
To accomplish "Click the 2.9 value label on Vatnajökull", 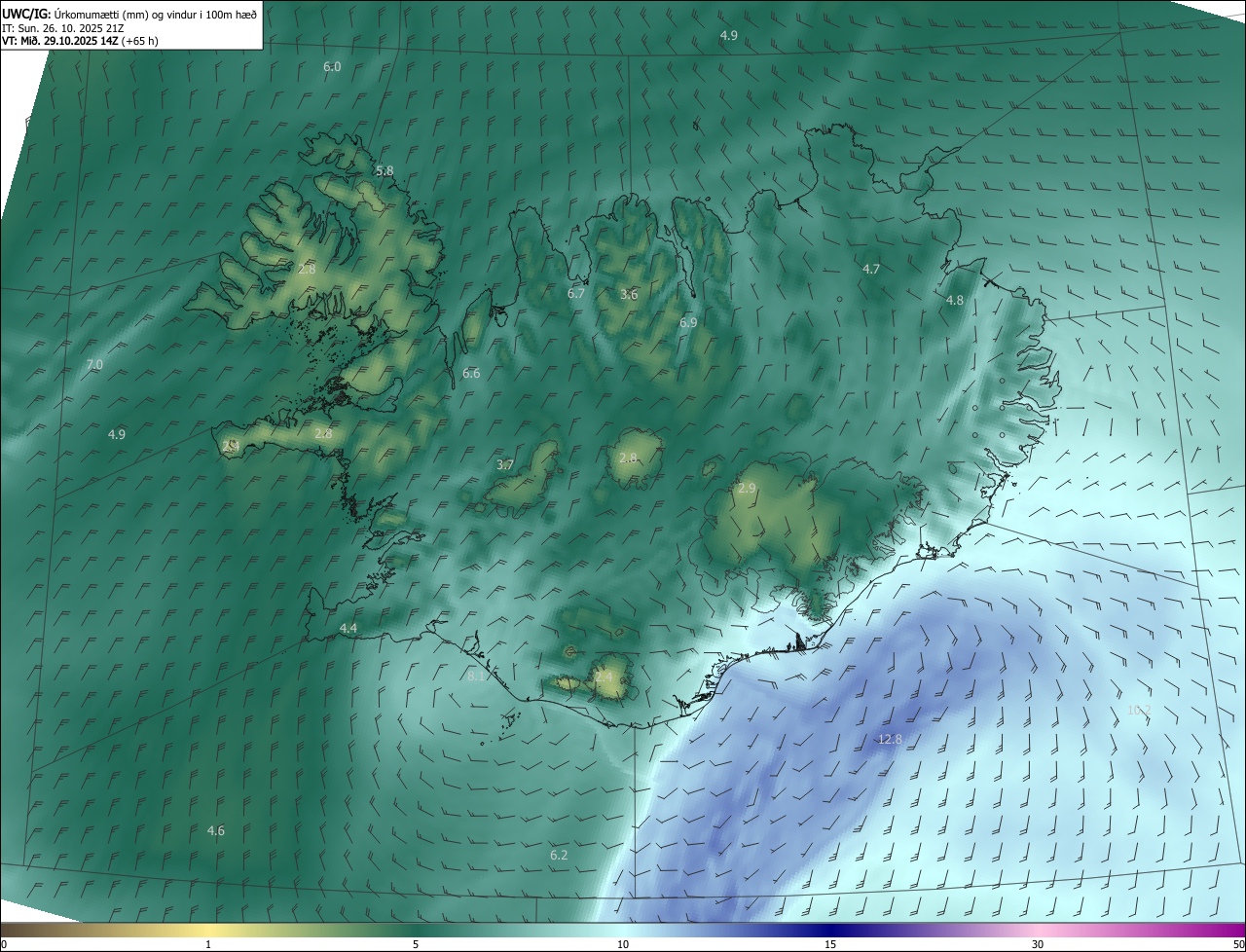I will pos(747,488).
